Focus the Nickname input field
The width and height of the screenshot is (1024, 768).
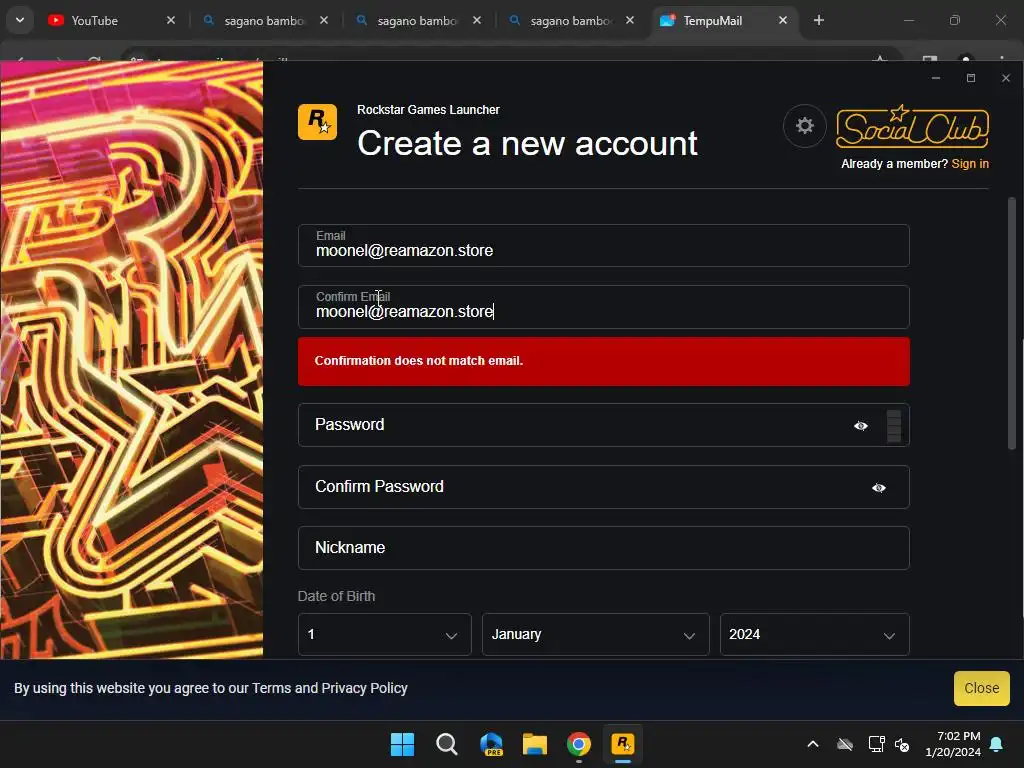603,548
